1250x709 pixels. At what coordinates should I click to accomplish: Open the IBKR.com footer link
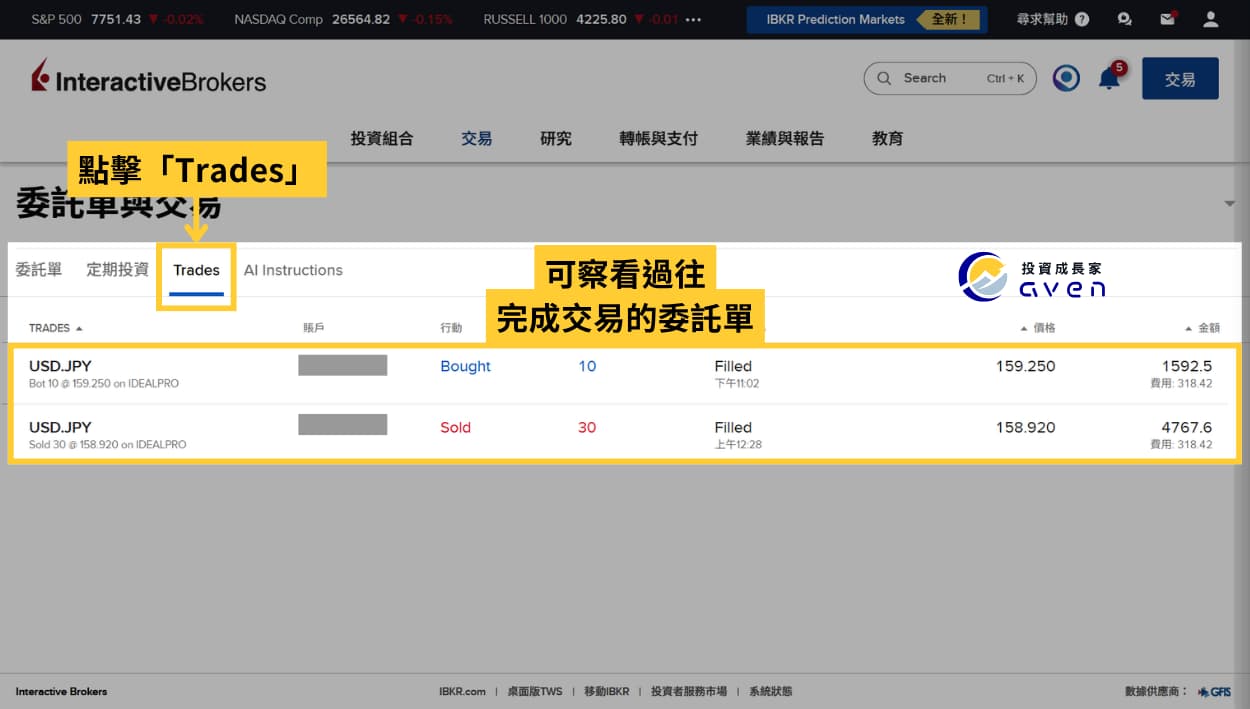pyautogui.click(x=462, y=691)
